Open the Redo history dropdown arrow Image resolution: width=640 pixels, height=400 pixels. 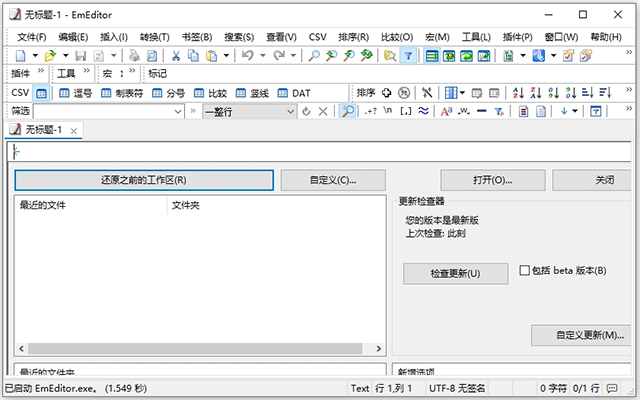tap(293, 56)
